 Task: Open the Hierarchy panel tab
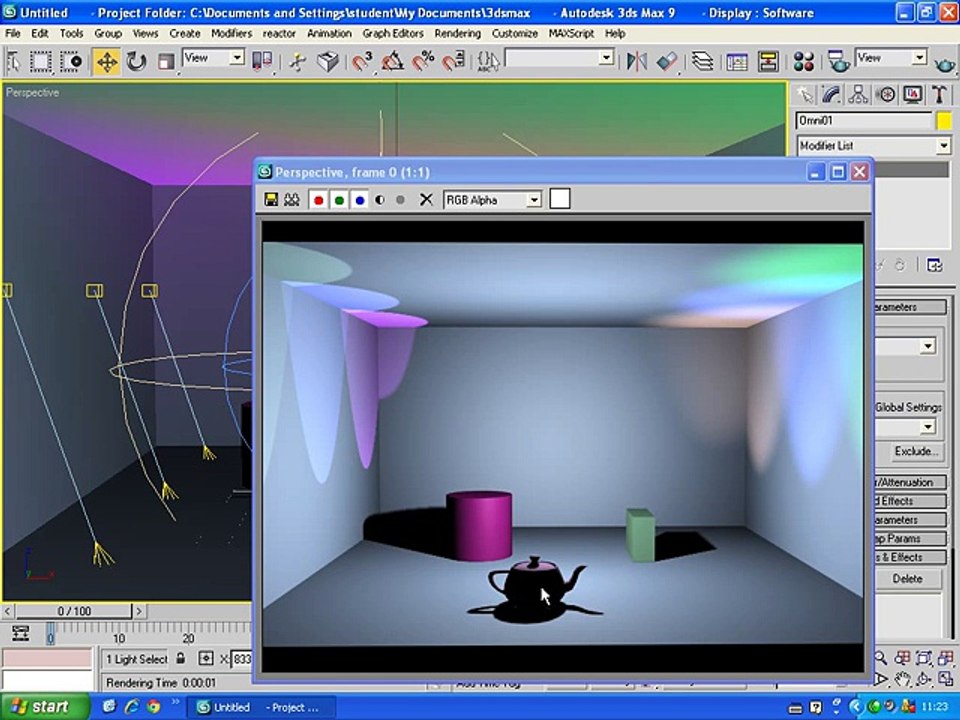tap(858, 95)
